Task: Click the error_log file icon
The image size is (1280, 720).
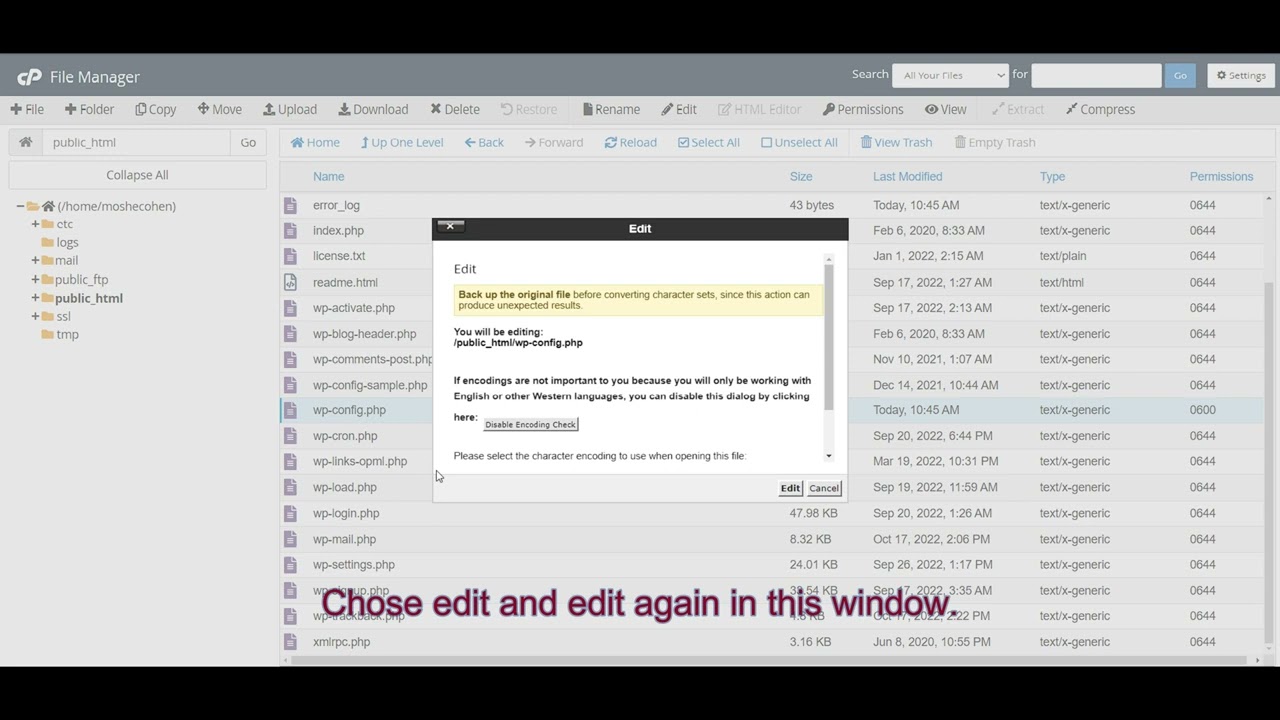Action: pyautogui.click(x=290, y=205)
